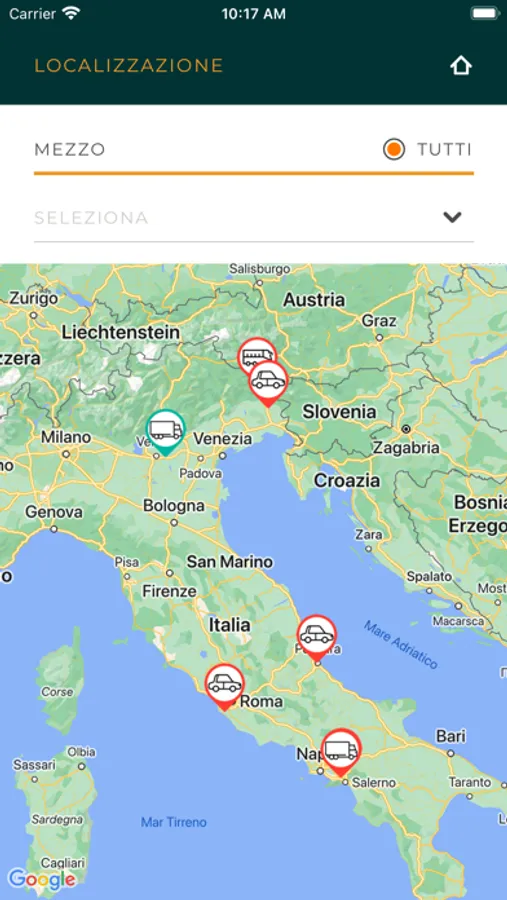The height and width of the screenshot is (900, 507).
Task: Click the Milano city label on map
Action: click(65, 437)
